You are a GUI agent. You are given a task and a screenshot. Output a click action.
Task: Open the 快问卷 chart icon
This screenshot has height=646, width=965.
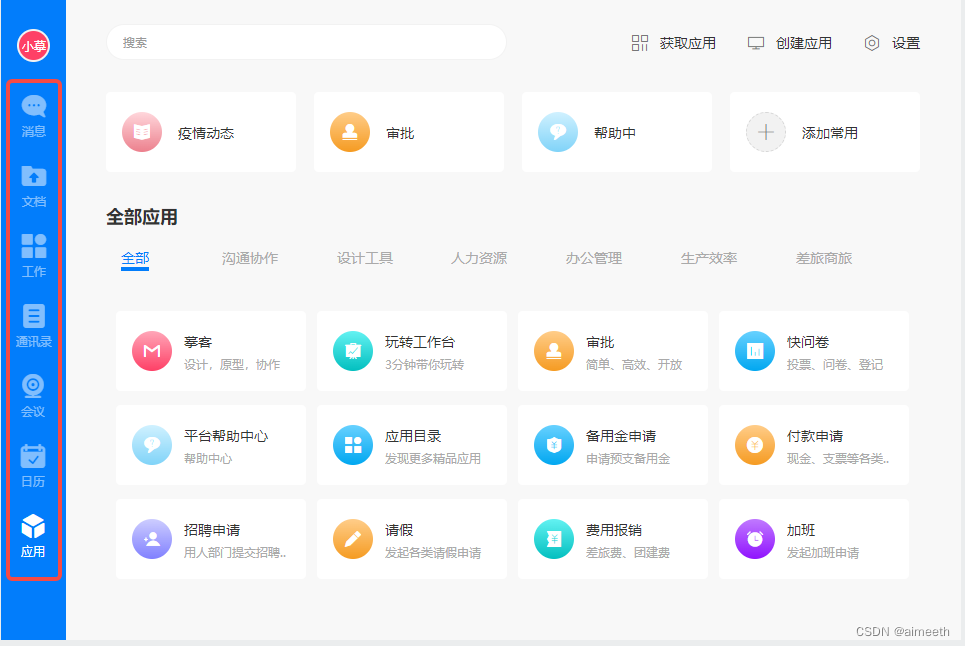click(755, 351)
